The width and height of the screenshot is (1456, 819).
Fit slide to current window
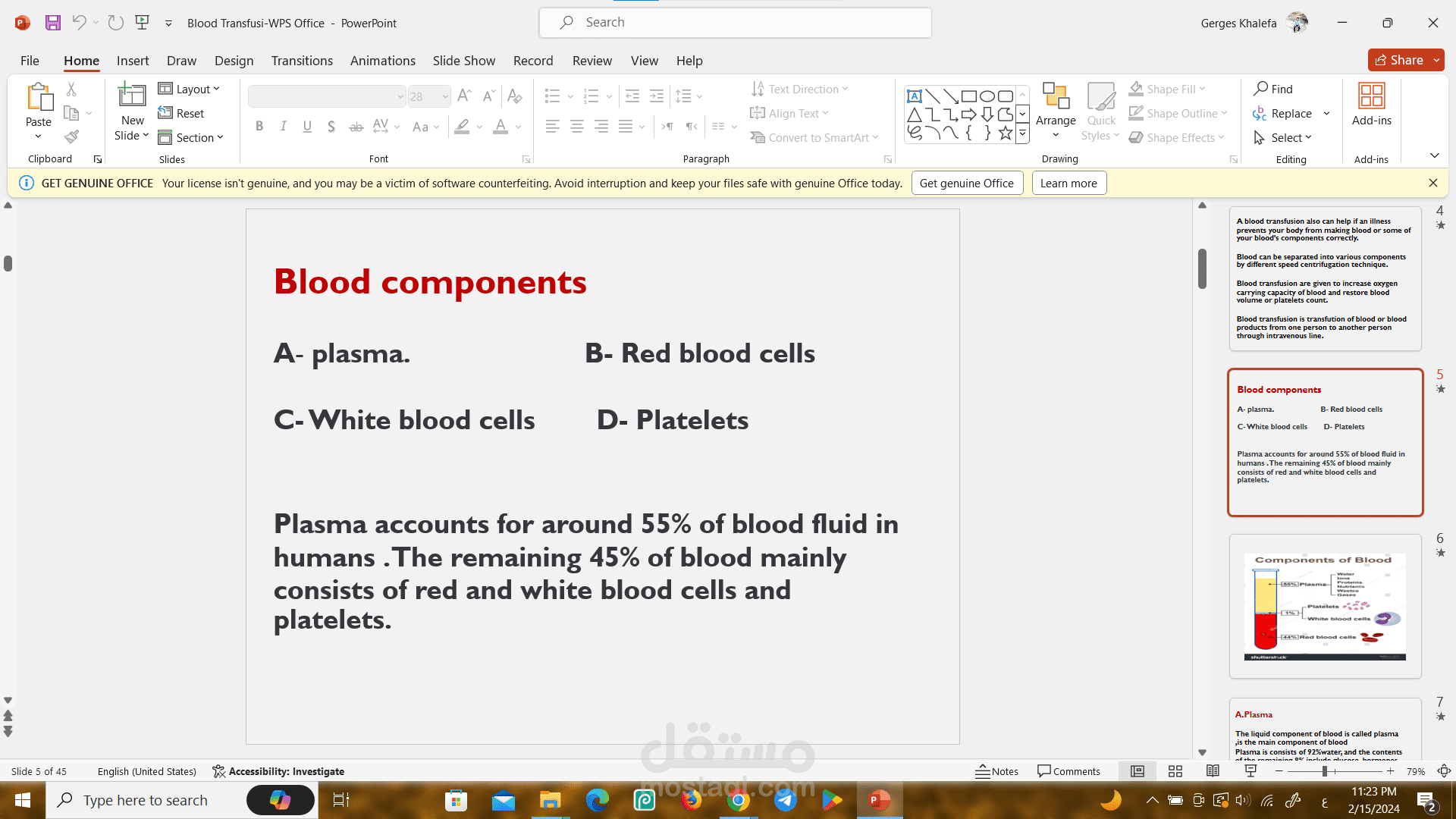point(1444,771)
